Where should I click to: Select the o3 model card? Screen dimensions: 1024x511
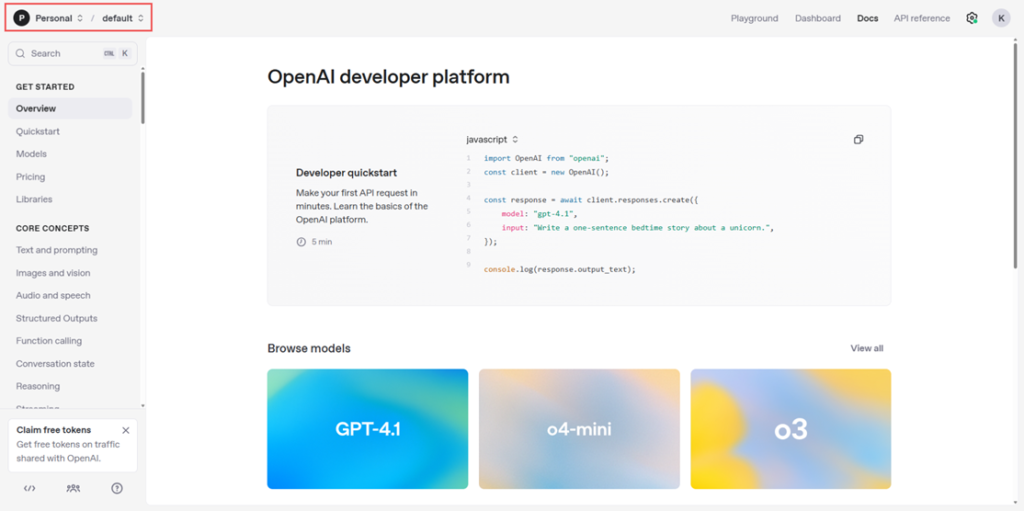(x=790, y=429)
